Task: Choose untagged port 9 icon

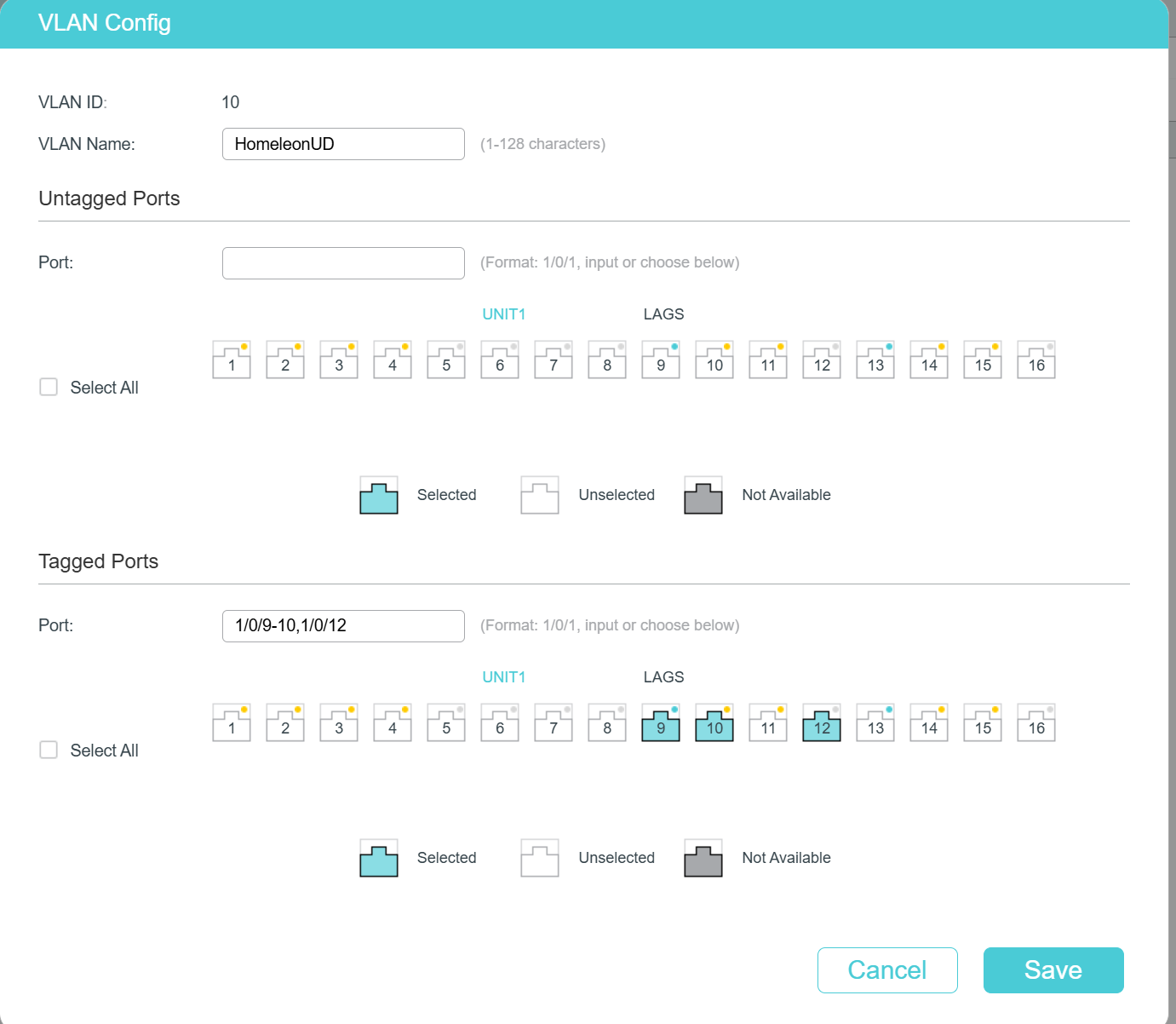Action: [x=661, y=361]
